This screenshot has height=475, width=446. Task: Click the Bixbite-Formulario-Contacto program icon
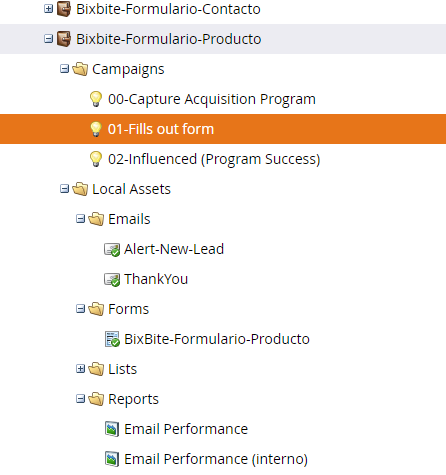pyautogui.click(x=64, y=9)
